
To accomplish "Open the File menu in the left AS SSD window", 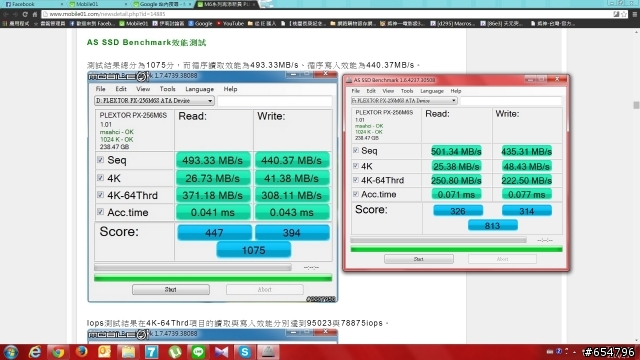I will click(x=100, y=89).
